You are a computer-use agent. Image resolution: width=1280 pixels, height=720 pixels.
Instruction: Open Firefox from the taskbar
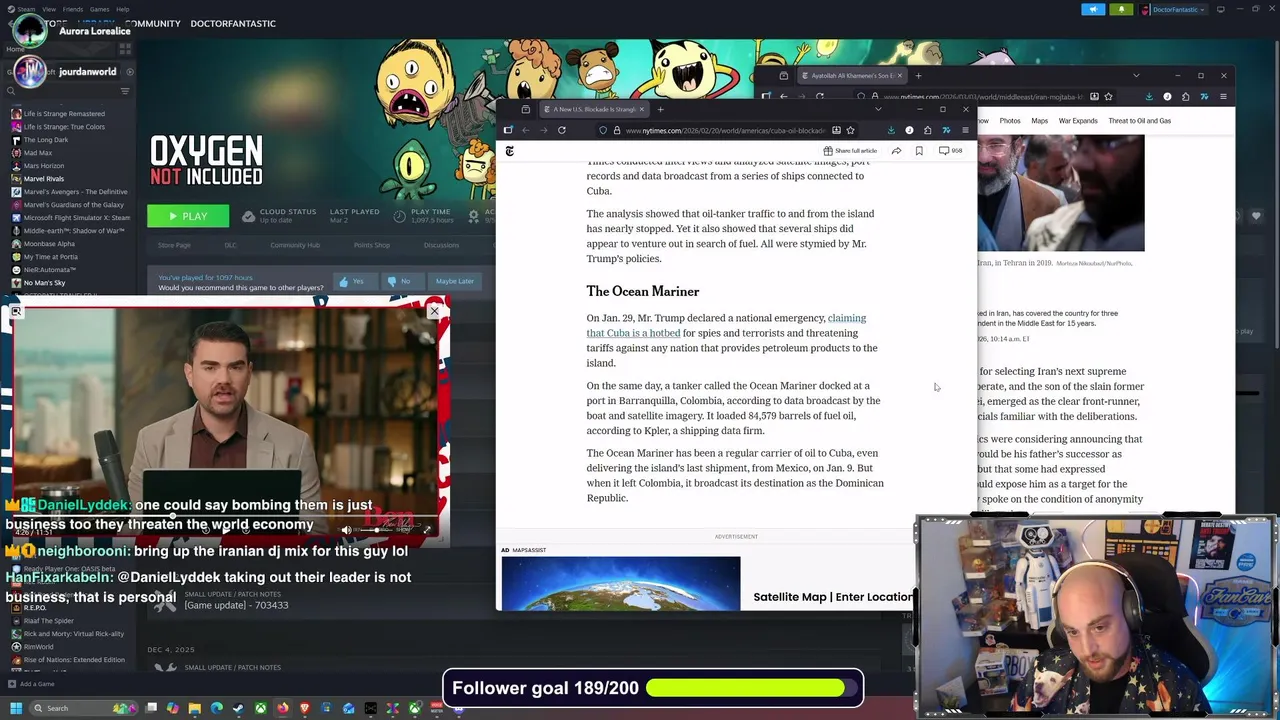point(283,708)
